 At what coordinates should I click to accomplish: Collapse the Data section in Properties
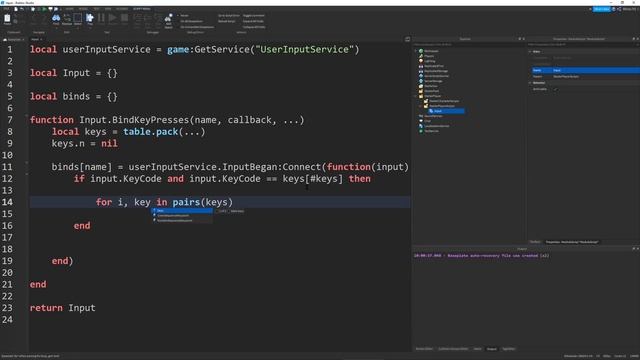point(530,52)
